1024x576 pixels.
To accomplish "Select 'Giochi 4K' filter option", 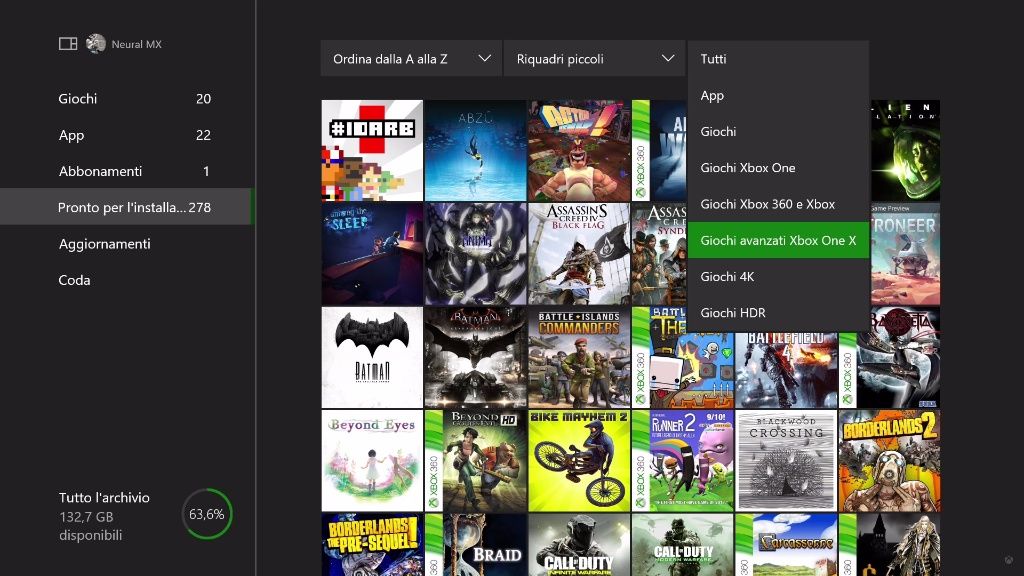I will pos(778,277).
